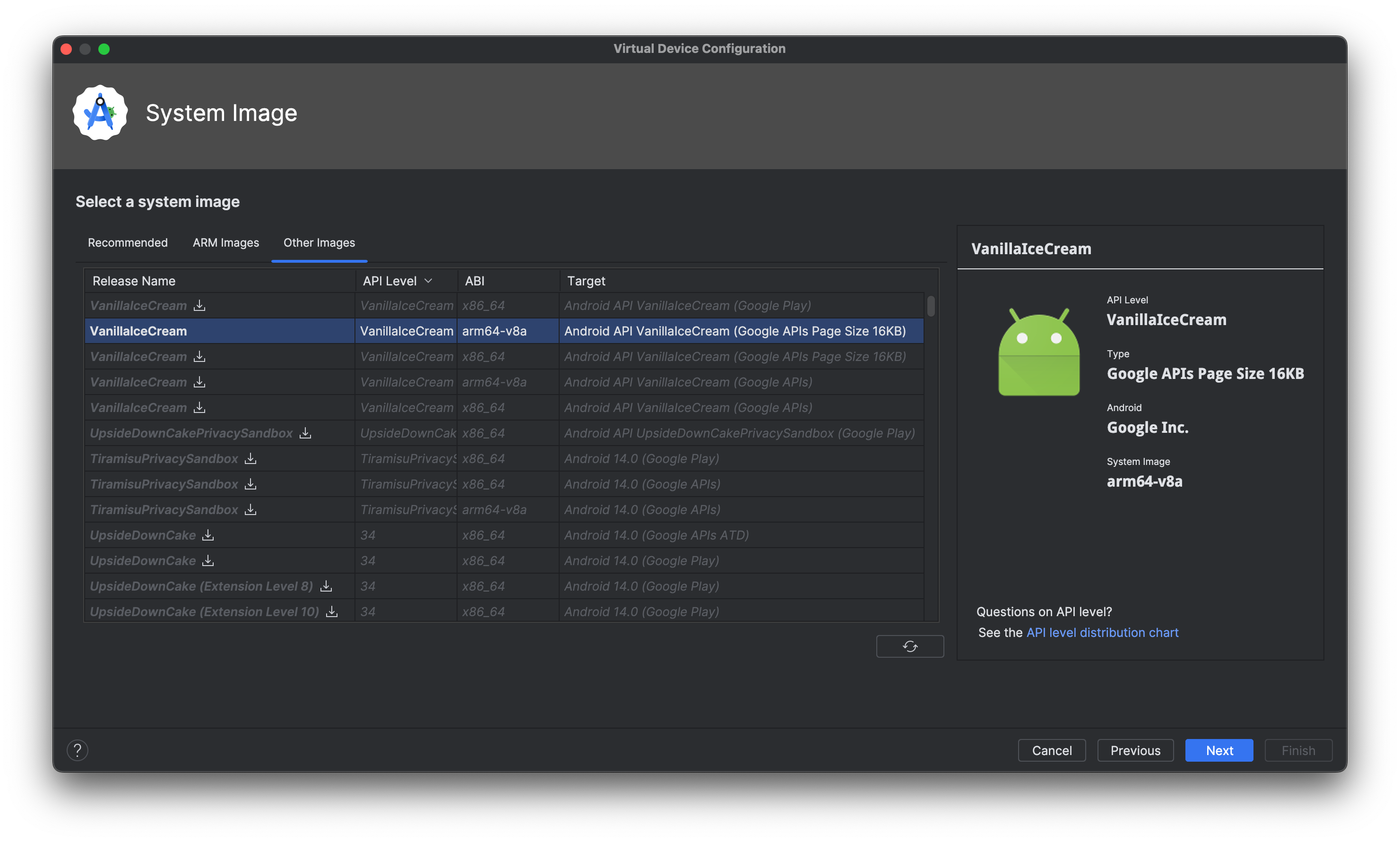
Task: Switch to the Recommended tab
Action: 128,242
